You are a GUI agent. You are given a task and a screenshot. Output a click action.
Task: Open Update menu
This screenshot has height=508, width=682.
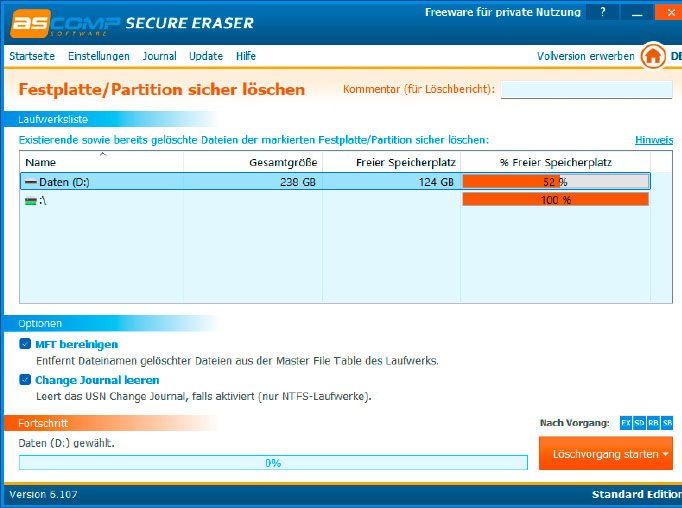(206, 56)
